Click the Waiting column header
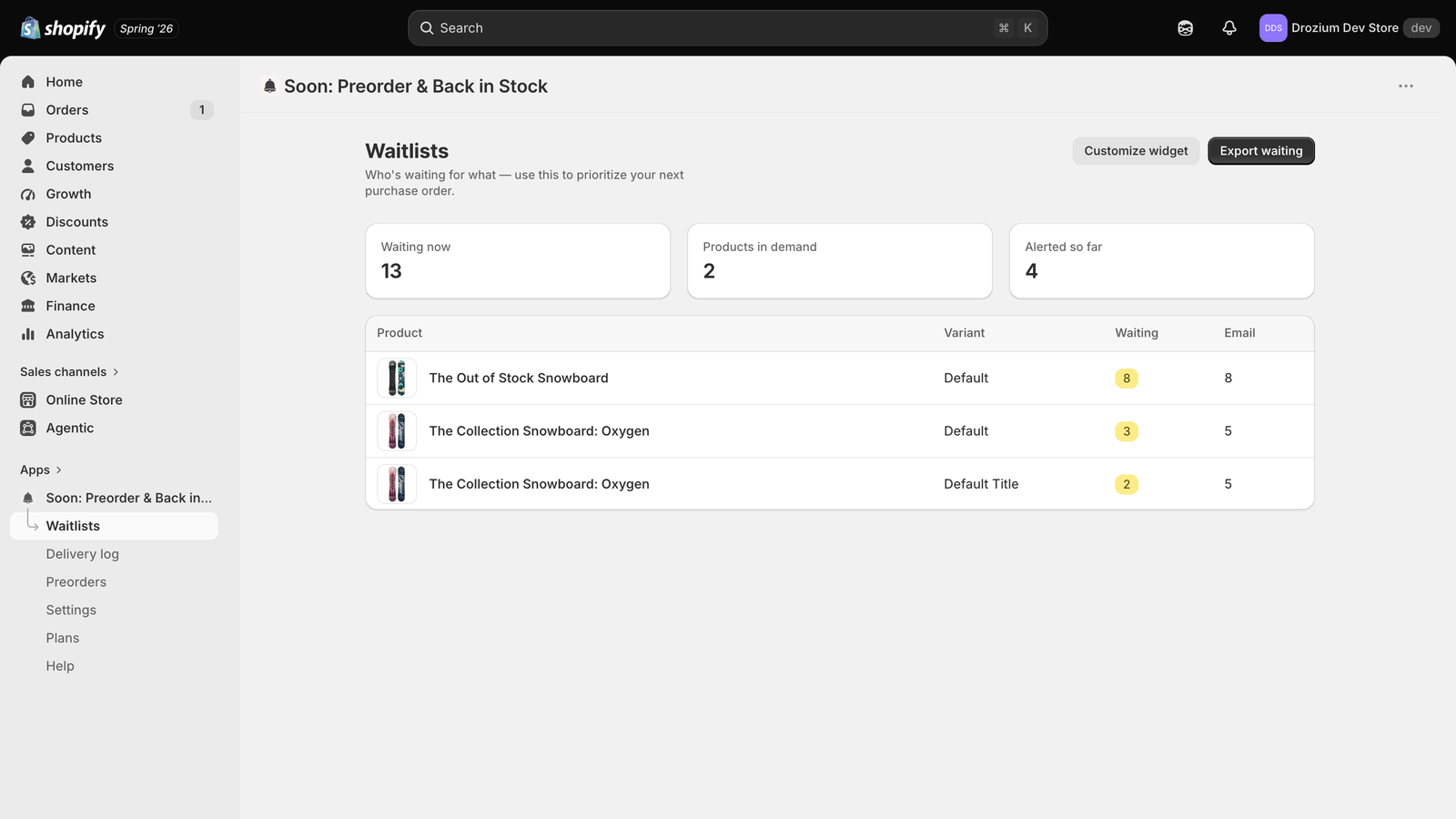This screenshot has height=819, width=1456. tap(1137, 333)
